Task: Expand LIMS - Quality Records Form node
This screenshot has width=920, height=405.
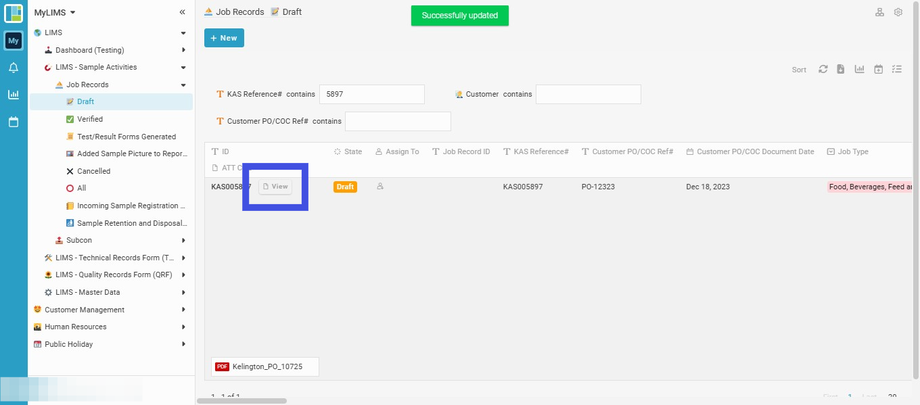Action: click(x=183, y=275)
